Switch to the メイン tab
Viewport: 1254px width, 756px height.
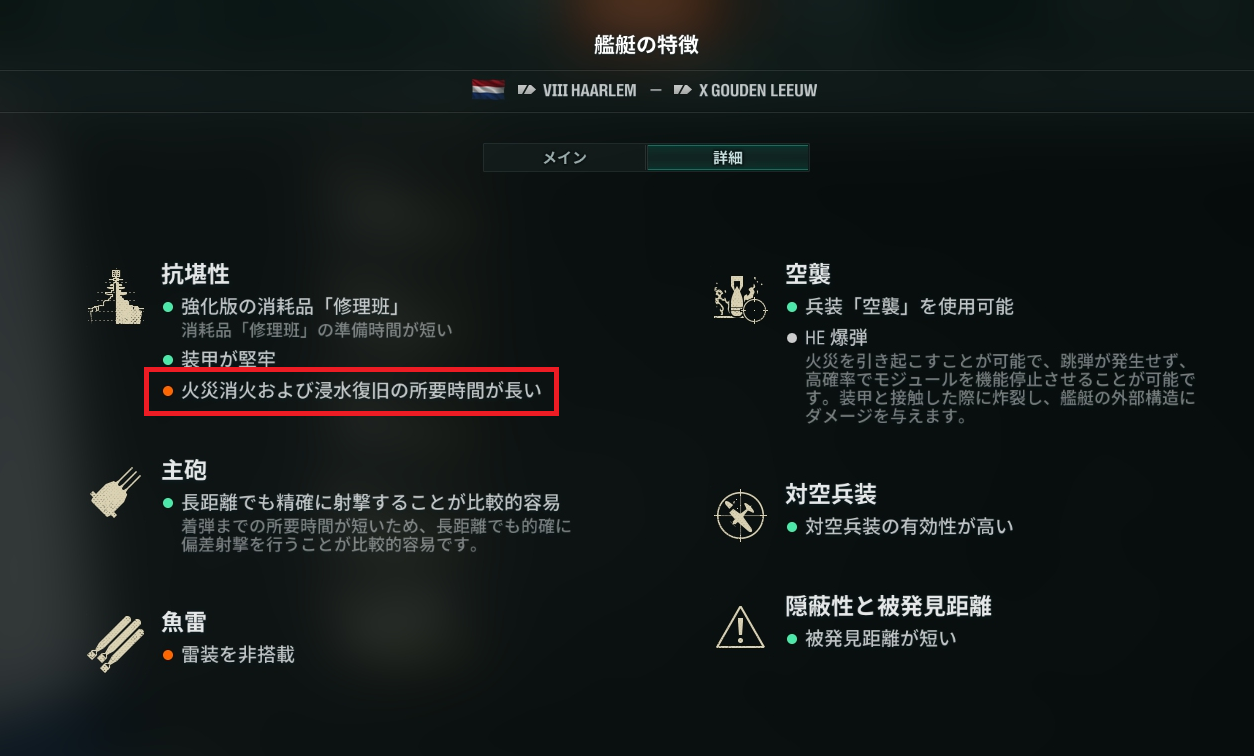pyautogui.click(x=564, y=158)
